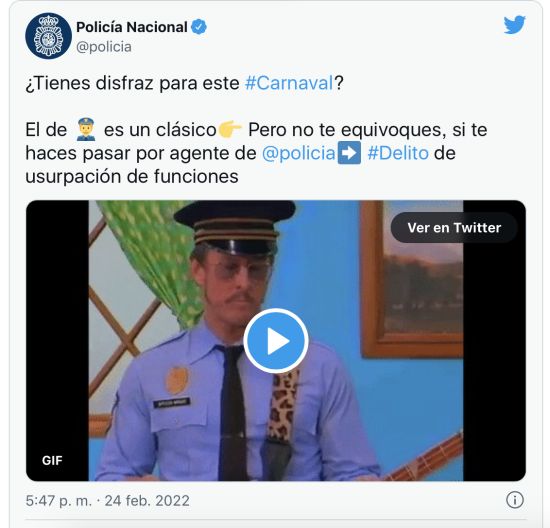The image size is (550, 528).
Task: Open the @policia mention in tweet text
Action: [299, 153]
